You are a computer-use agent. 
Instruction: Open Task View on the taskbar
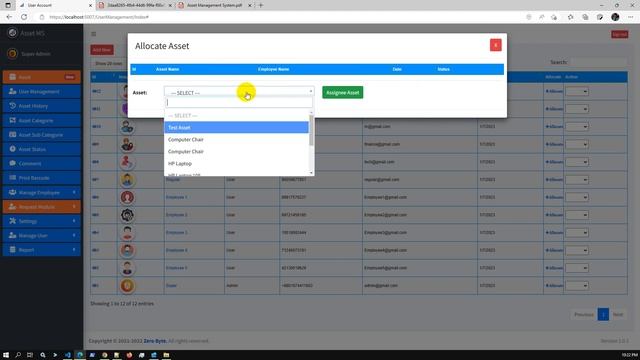(30, 355)
